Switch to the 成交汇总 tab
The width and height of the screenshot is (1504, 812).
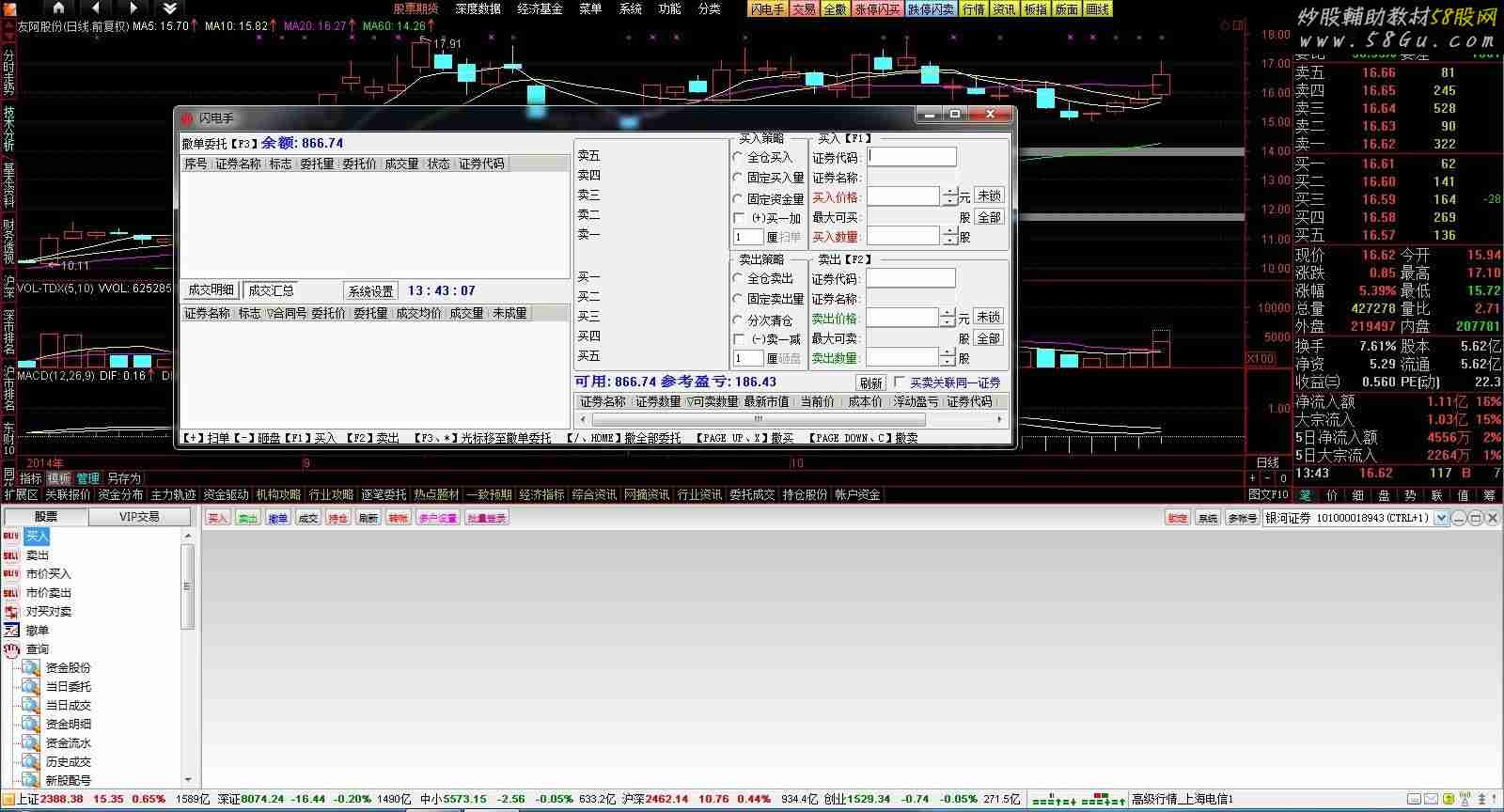pyautogui.click(x=271, y=290)
